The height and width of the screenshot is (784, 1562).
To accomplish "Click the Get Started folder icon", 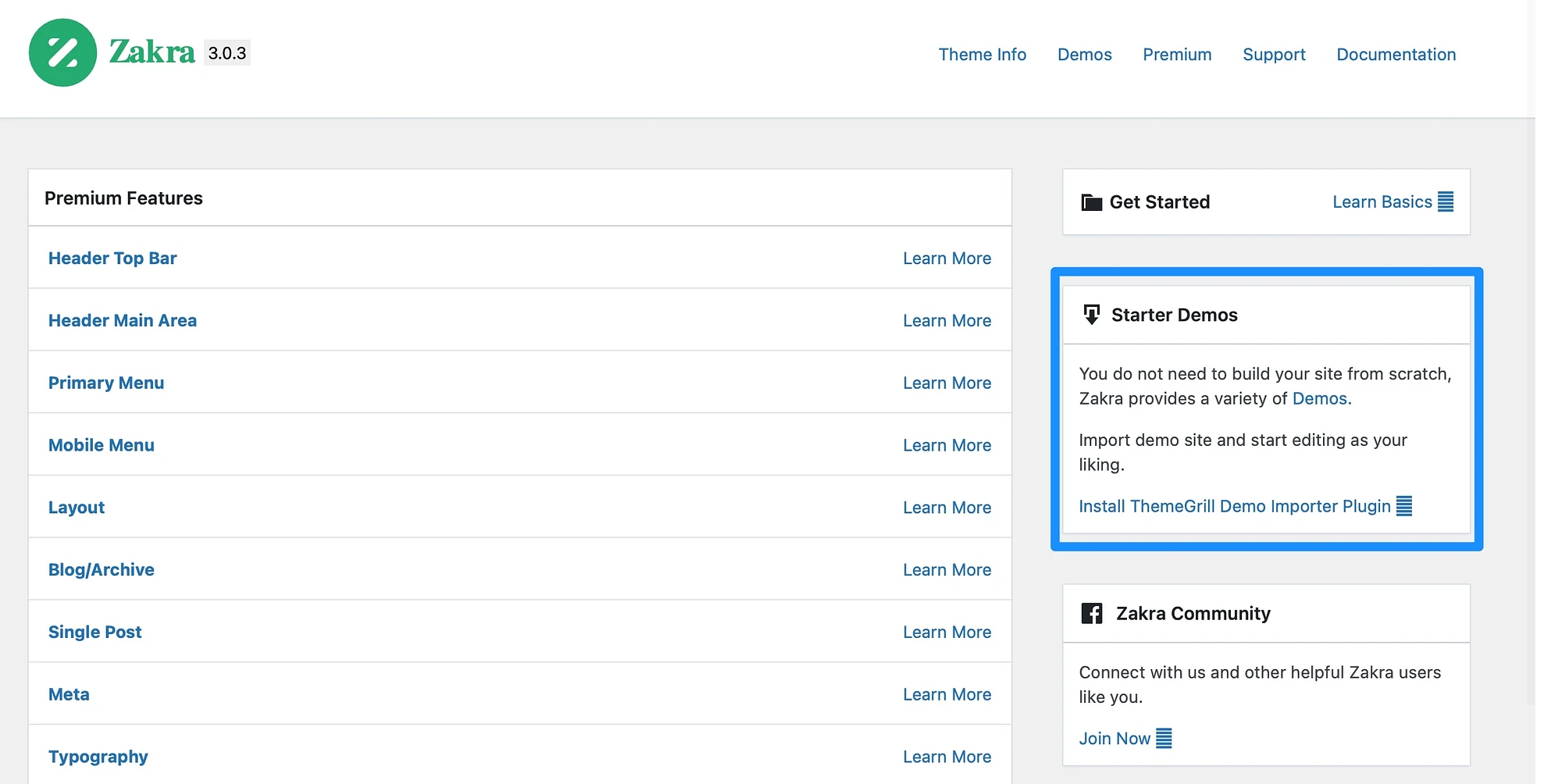I will tap(1091, 202).
